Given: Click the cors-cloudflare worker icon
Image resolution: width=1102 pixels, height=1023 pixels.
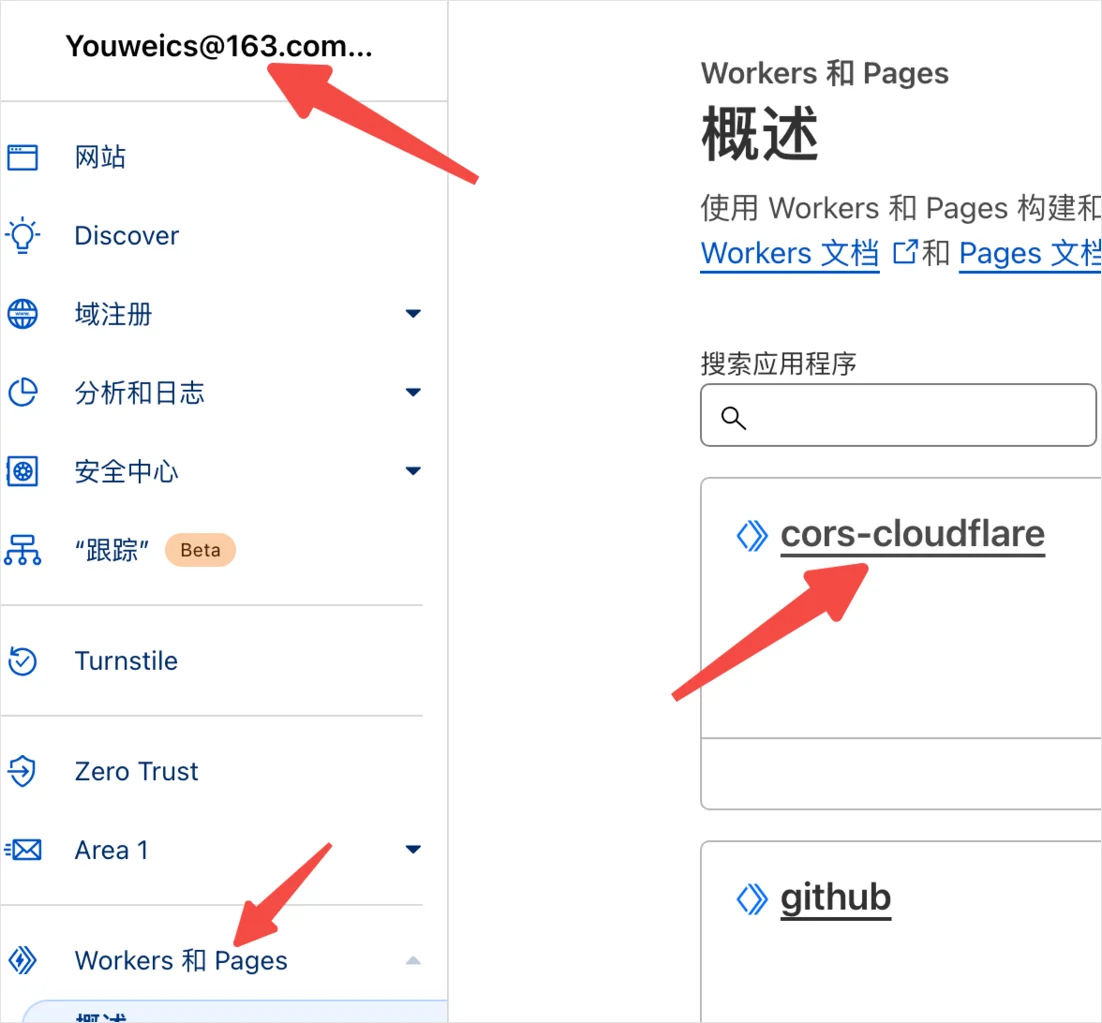Looking at the screenshot, I should pos(752,535).
